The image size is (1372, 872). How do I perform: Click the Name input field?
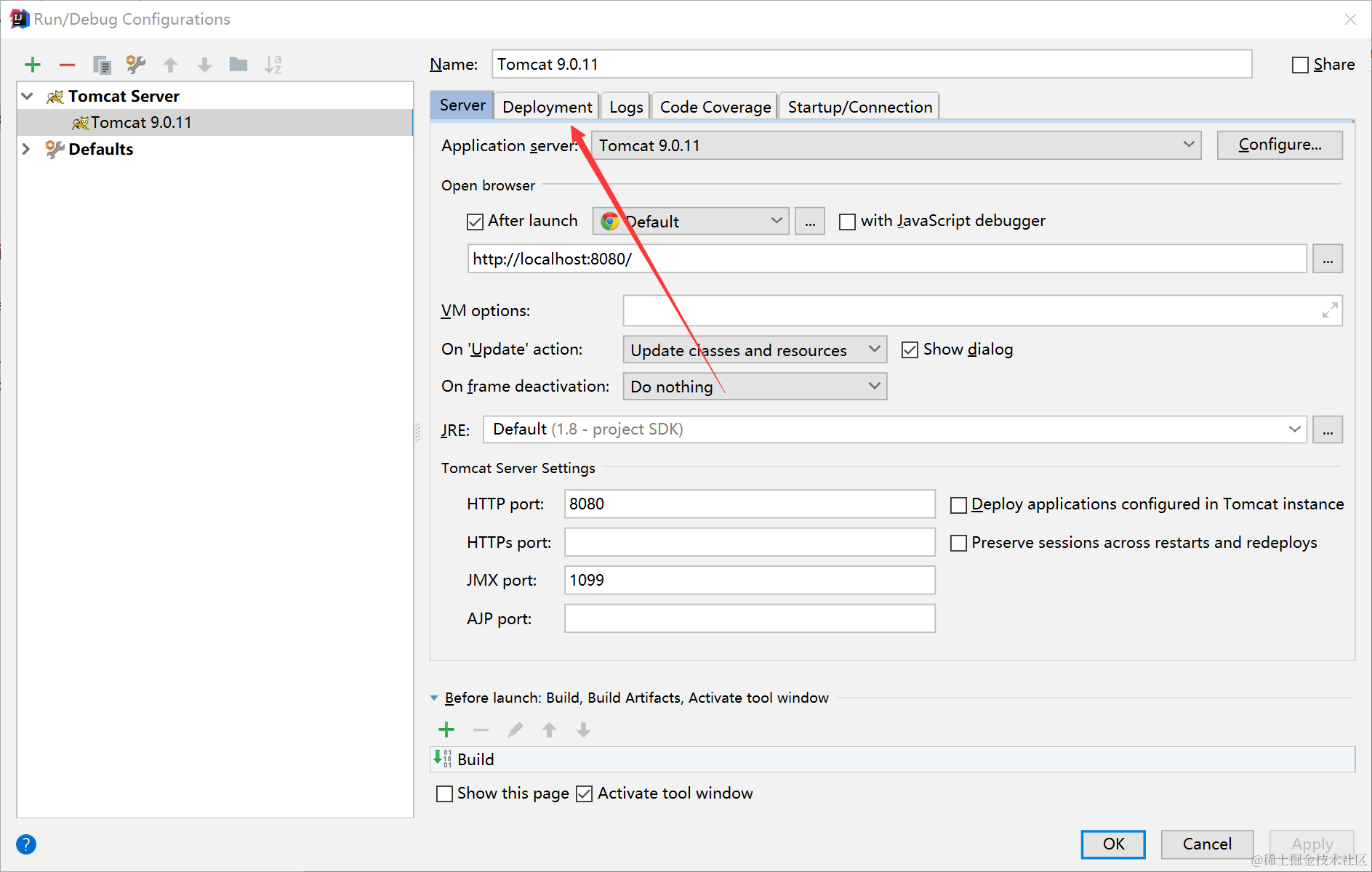pos(872,64)
